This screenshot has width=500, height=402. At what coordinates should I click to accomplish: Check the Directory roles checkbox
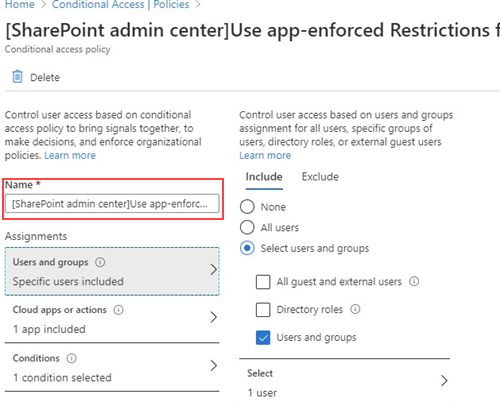tap(263, 309)
